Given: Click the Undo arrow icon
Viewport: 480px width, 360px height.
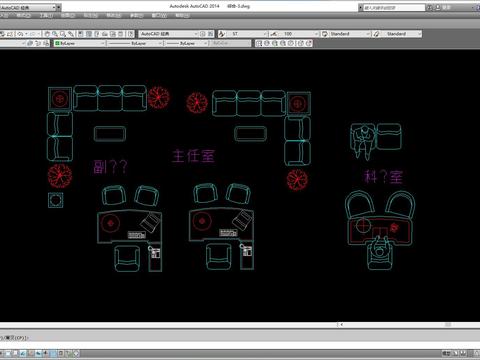Looking at the screenshot, I should coord(20,34).
